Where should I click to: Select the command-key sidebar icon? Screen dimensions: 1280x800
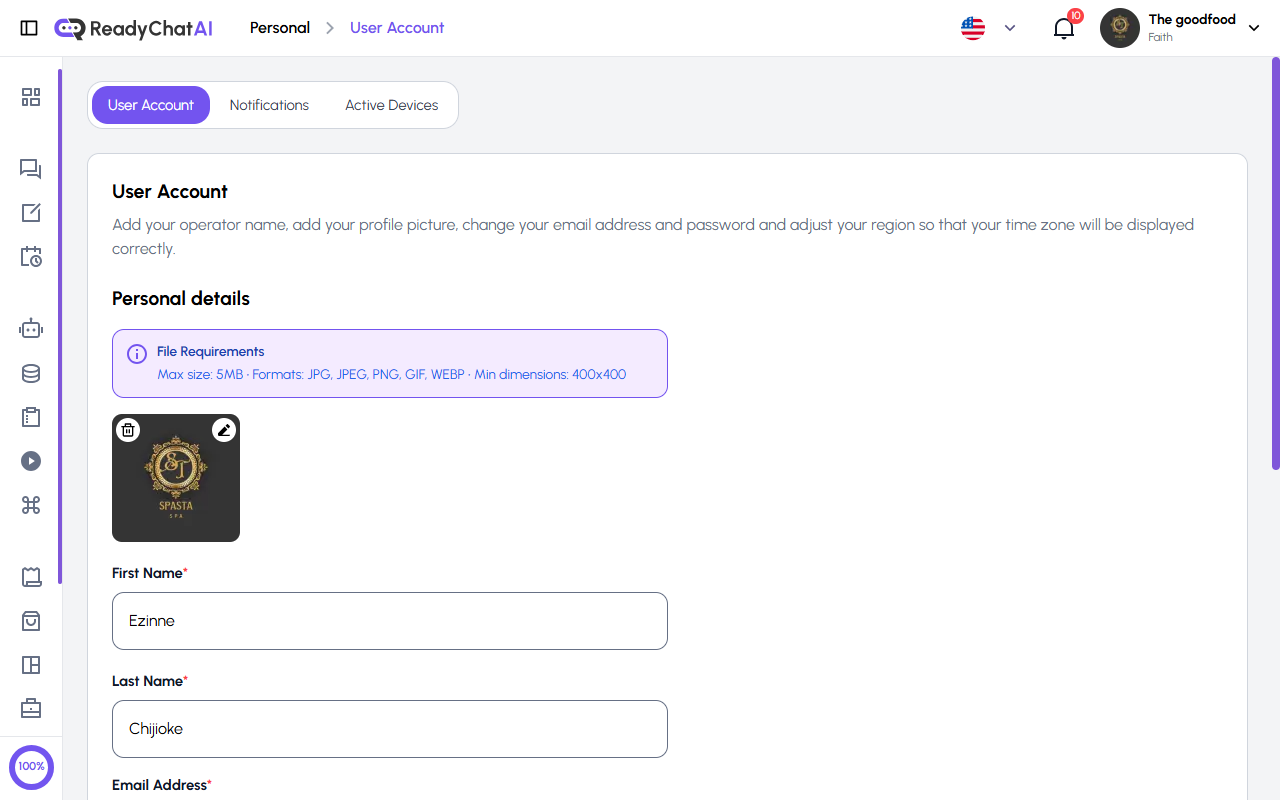pyautogui.click(x=31, y=505)
